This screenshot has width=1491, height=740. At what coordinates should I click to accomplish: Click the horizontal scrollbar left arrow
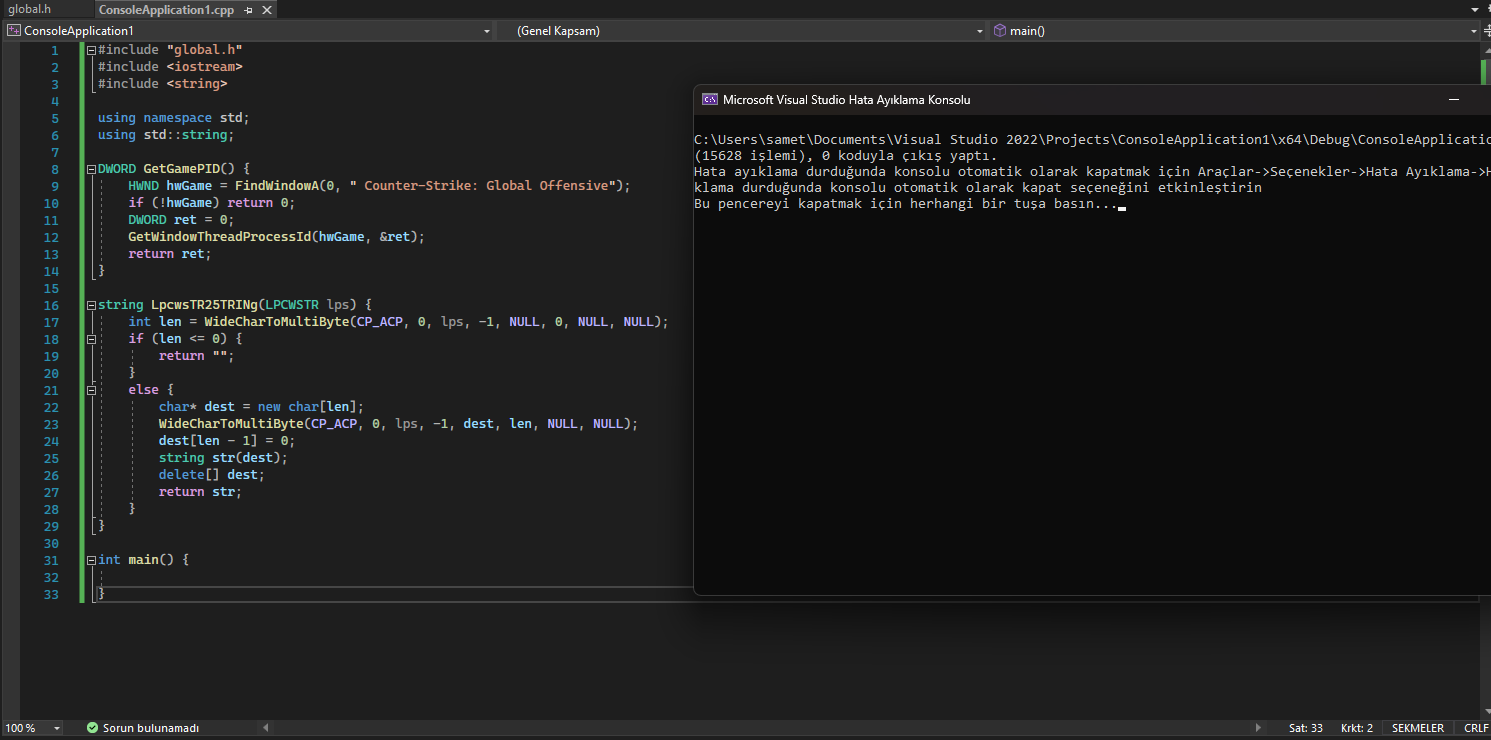pyautogui.click(x=265, y=728)
